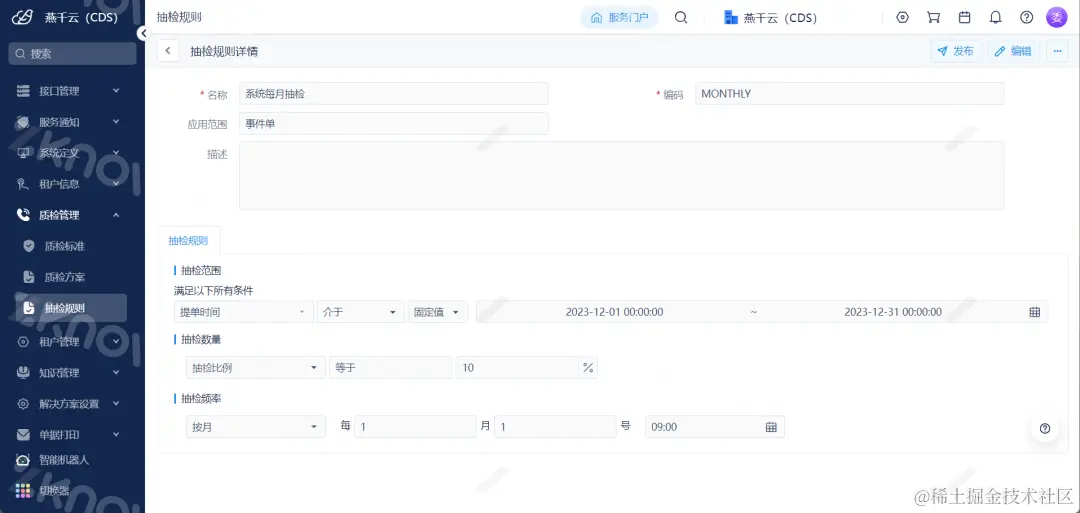Select the 抽检规则 sidebar item
Viewport: 1080px width, 513px height.
pyautogui.click(x=70, y=308)
